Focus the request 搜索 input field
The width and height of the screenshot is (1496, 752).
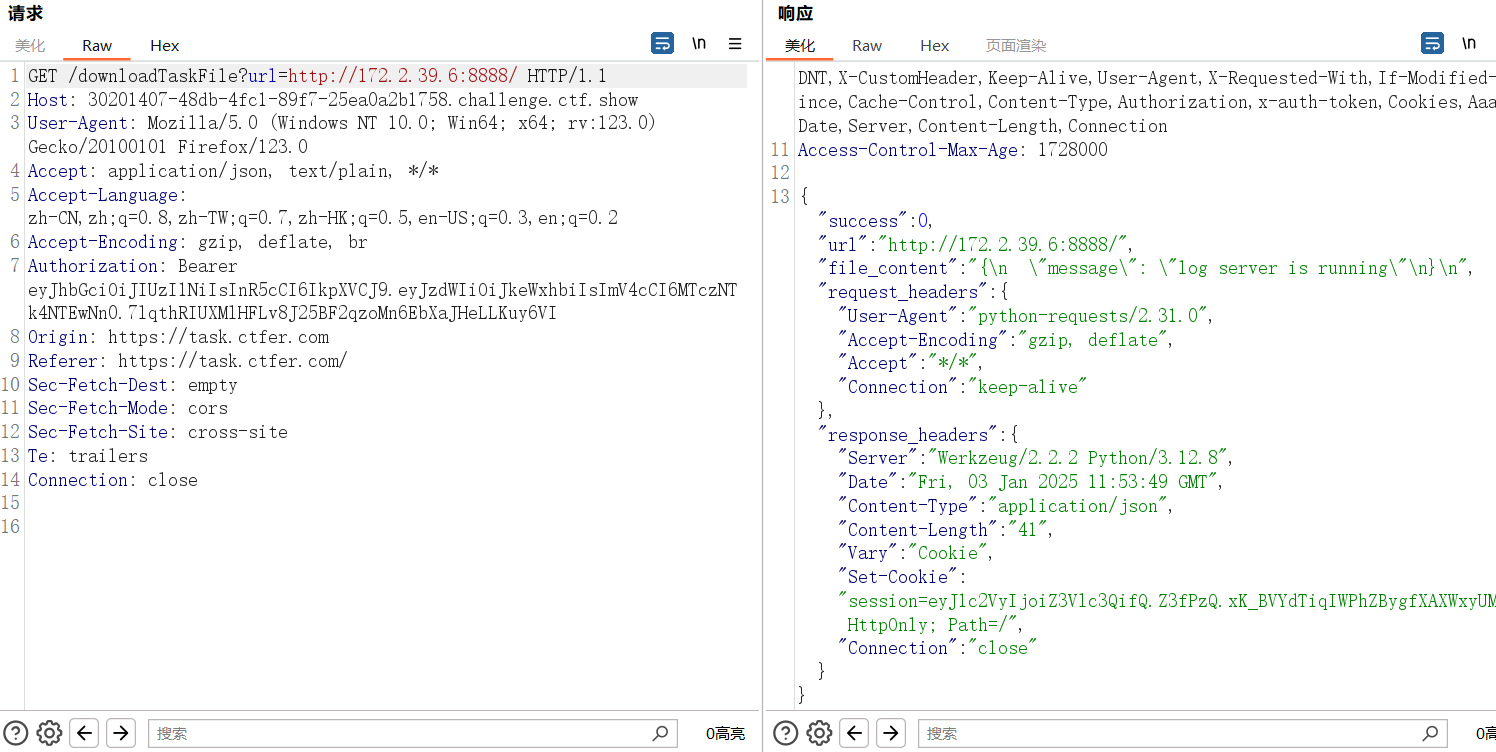click(412, 733)
